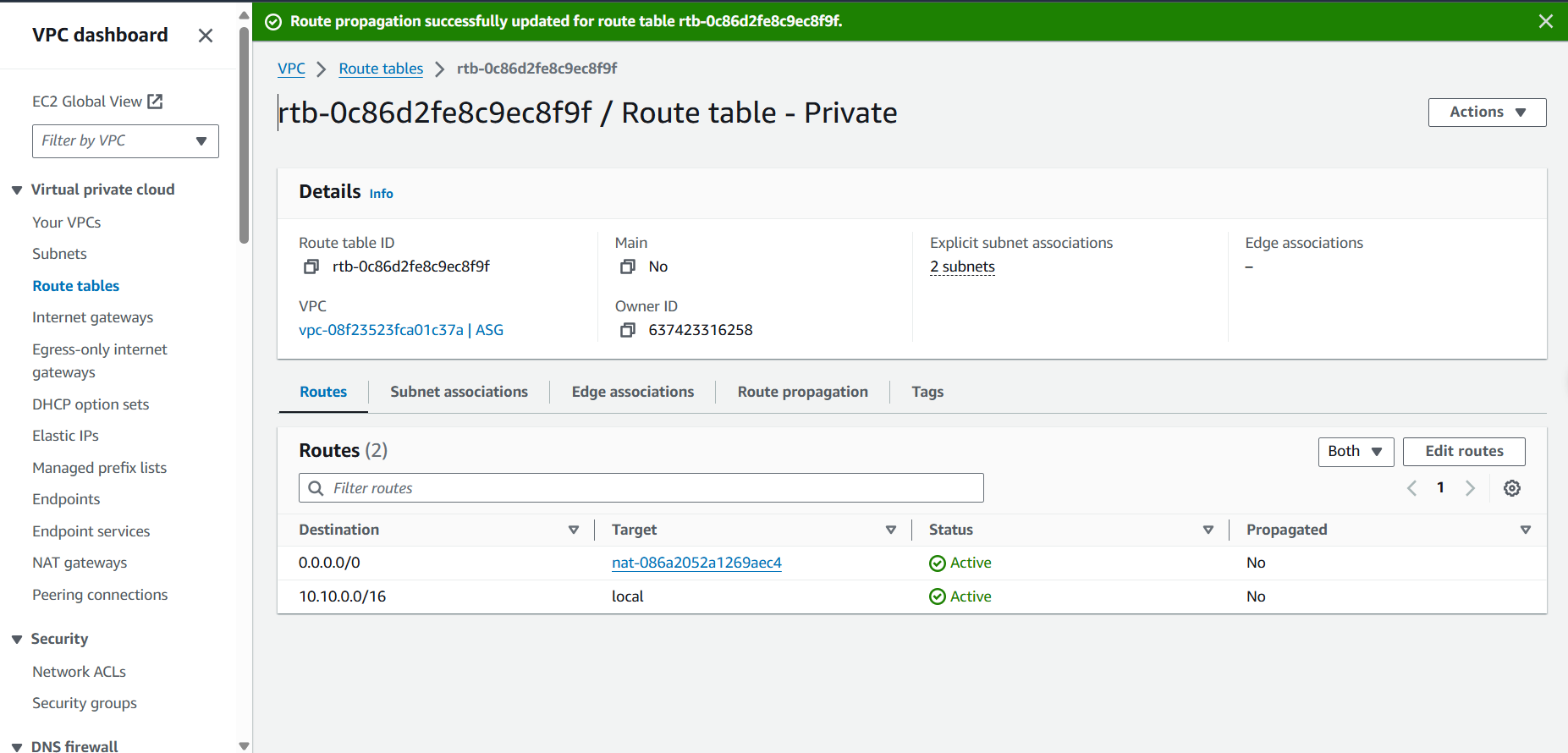Open Endpoint services in sidebar

[x=91, y=531]
